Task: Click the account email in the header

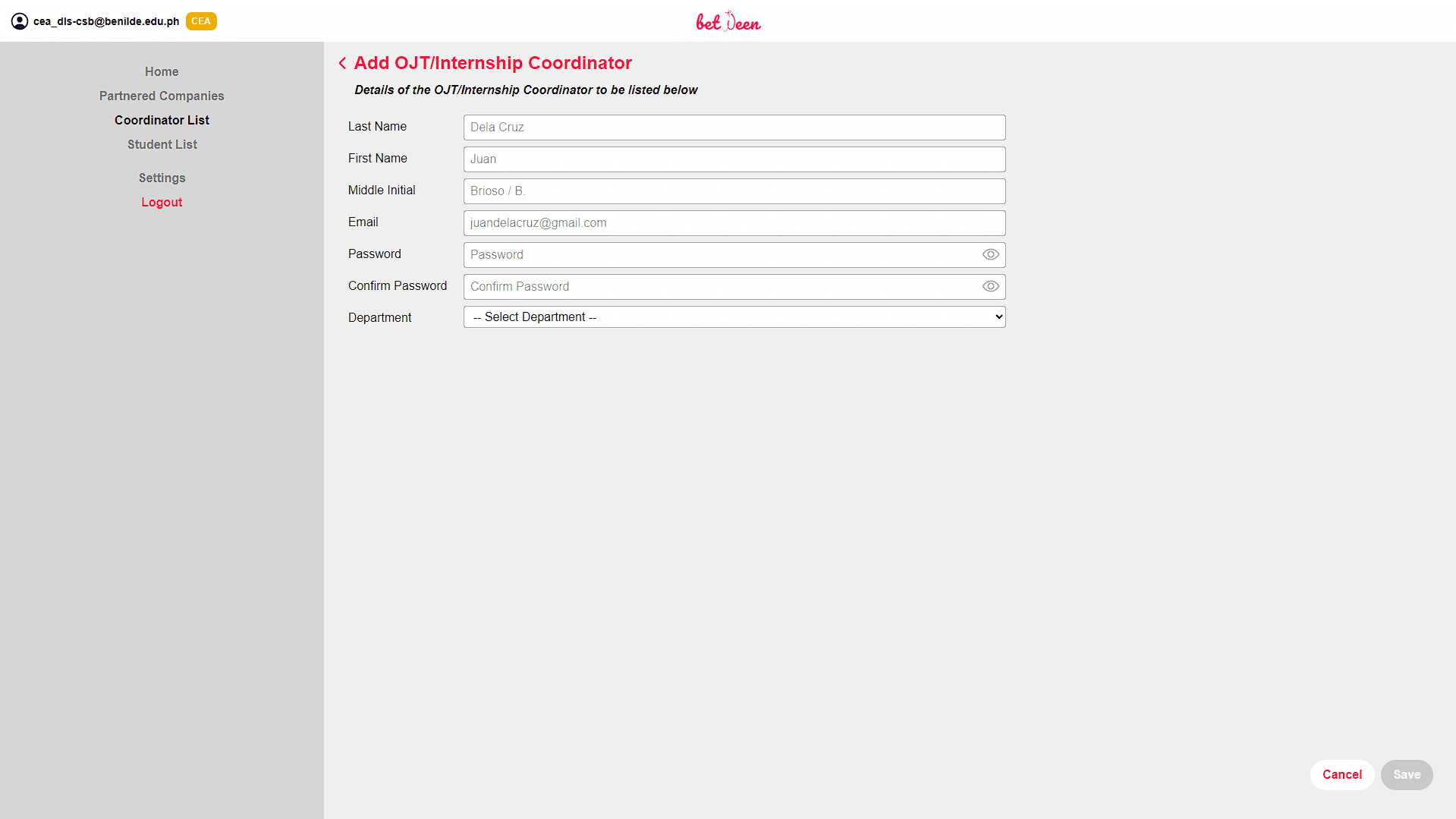Action: [x=106, y=21]
